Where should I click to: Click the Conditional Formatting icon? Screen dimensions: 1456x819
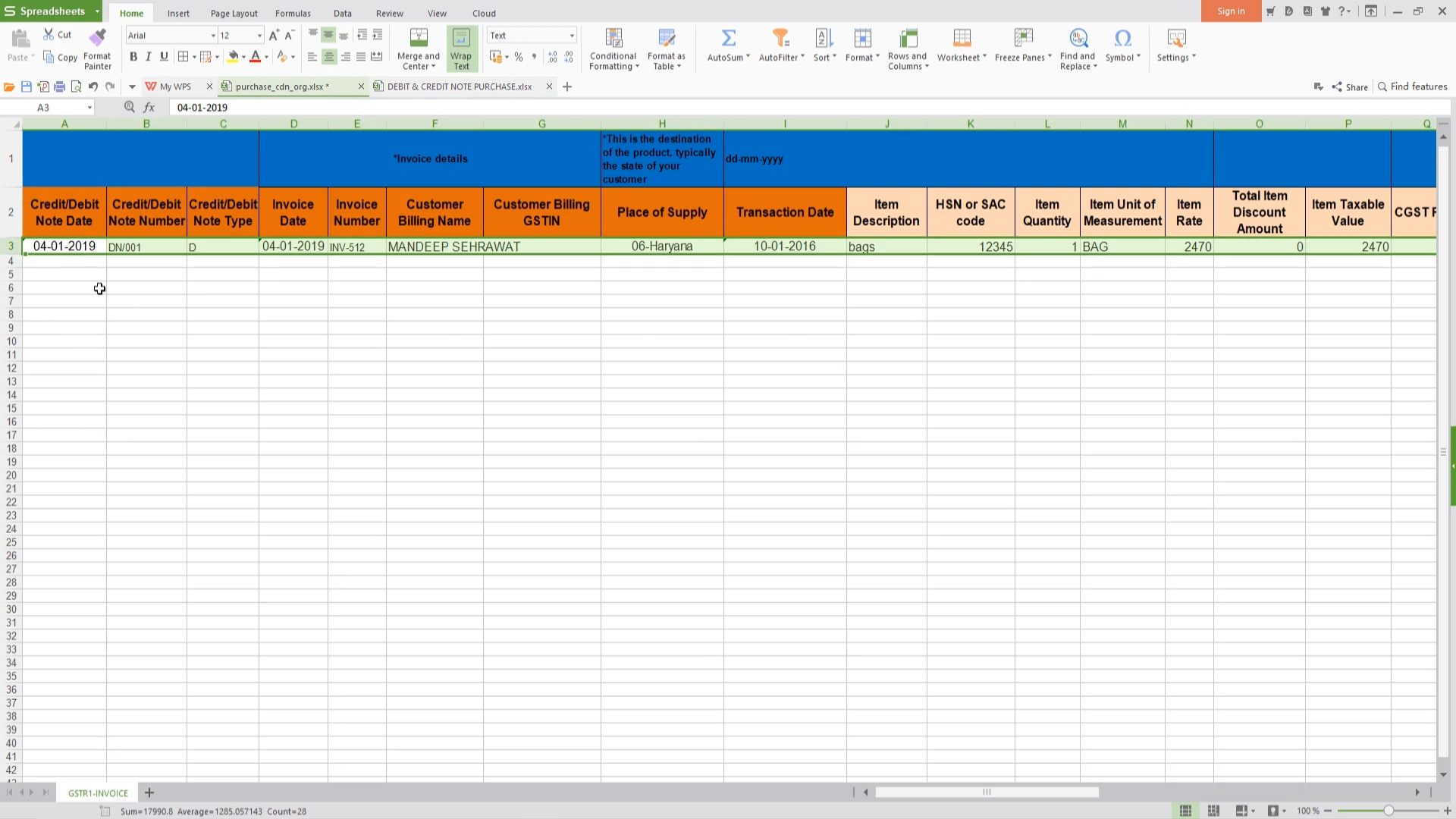point(613,38)
